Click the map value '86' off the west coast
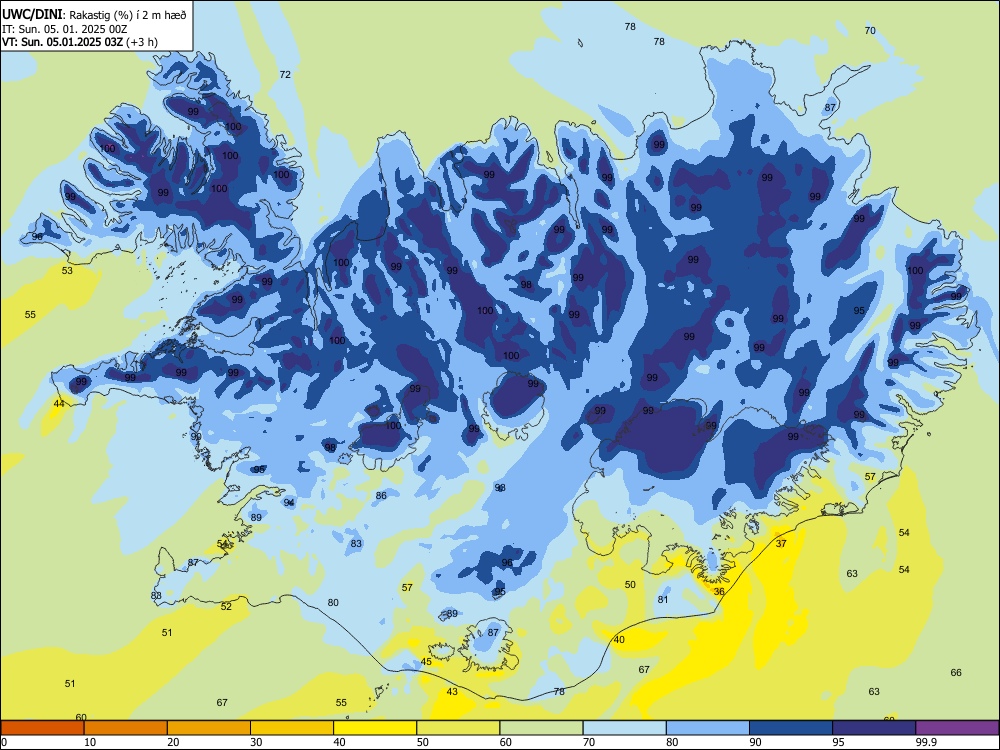1000x750 pixels. point(381,496)
